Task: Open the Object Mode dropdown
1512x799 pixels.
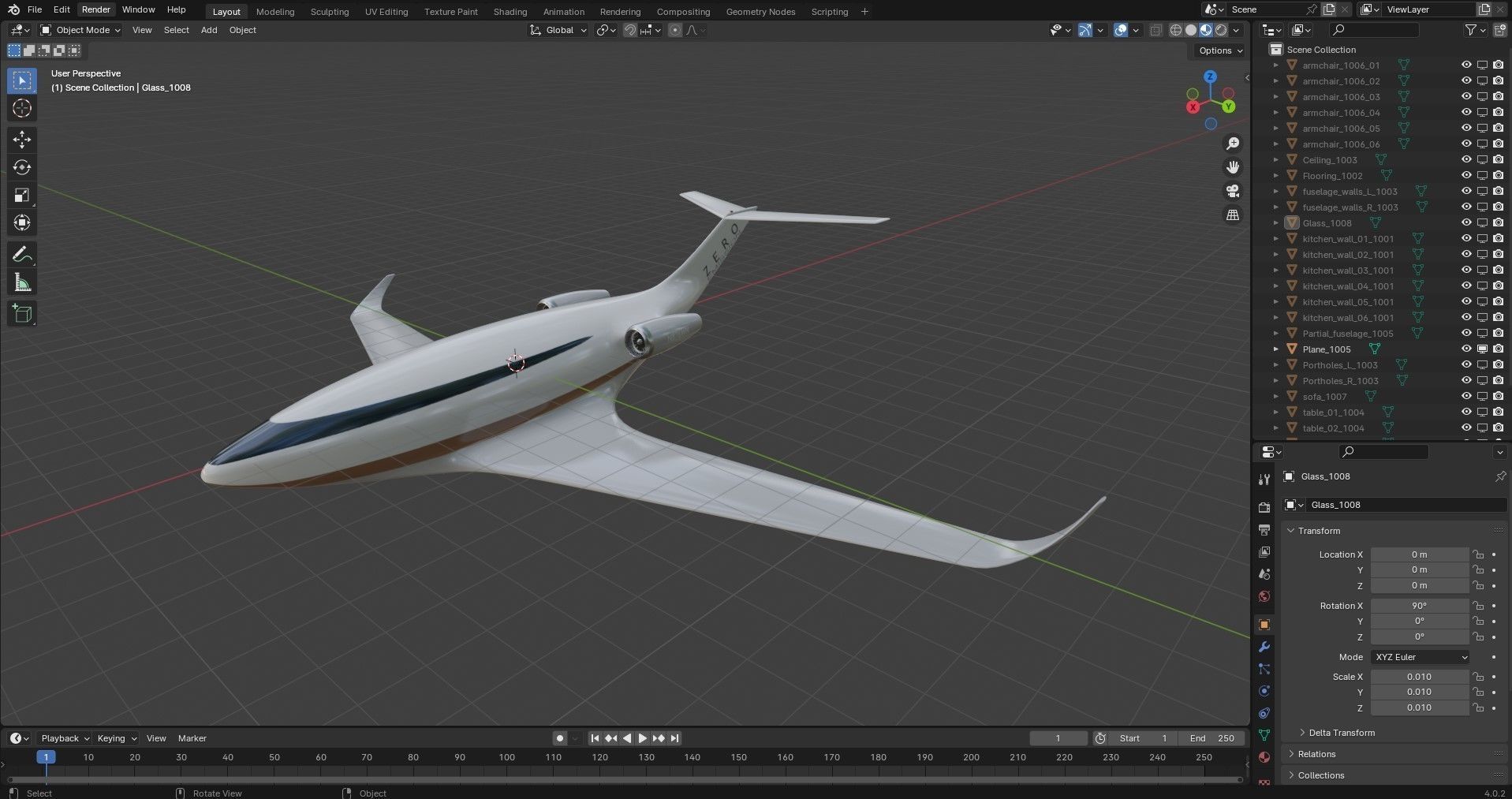Action: tap(80, 30)
